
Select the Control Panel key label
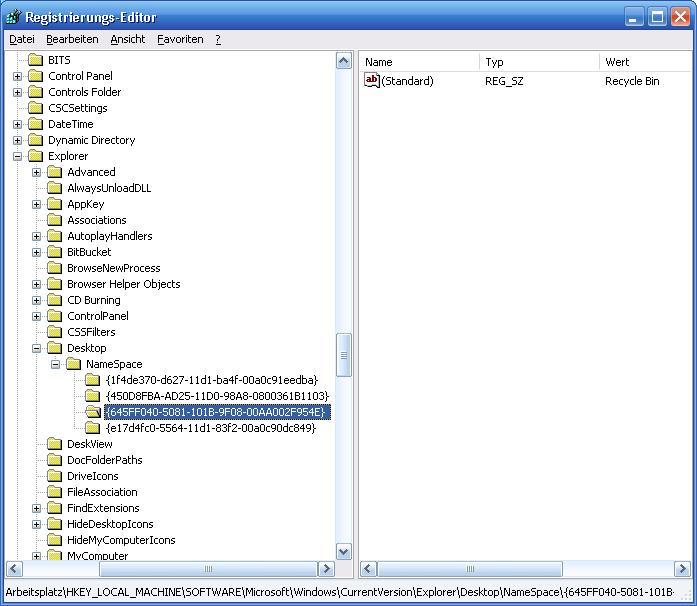click(x=80, y=76)
